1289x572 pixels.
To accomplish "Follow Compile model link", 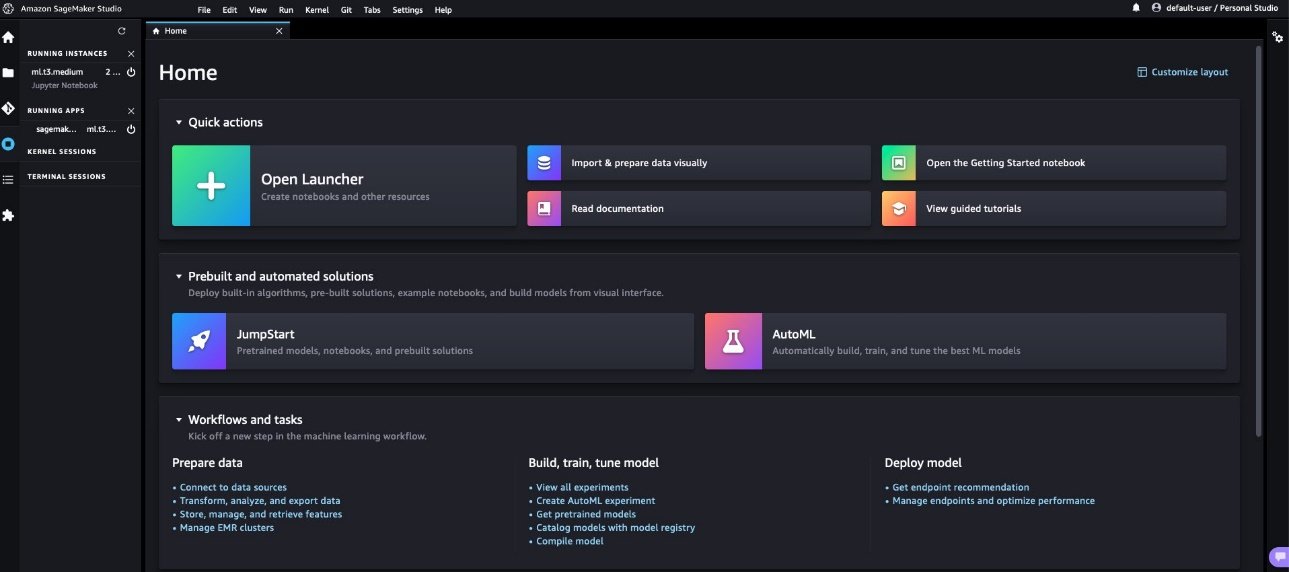I will [x=570, y=541].
